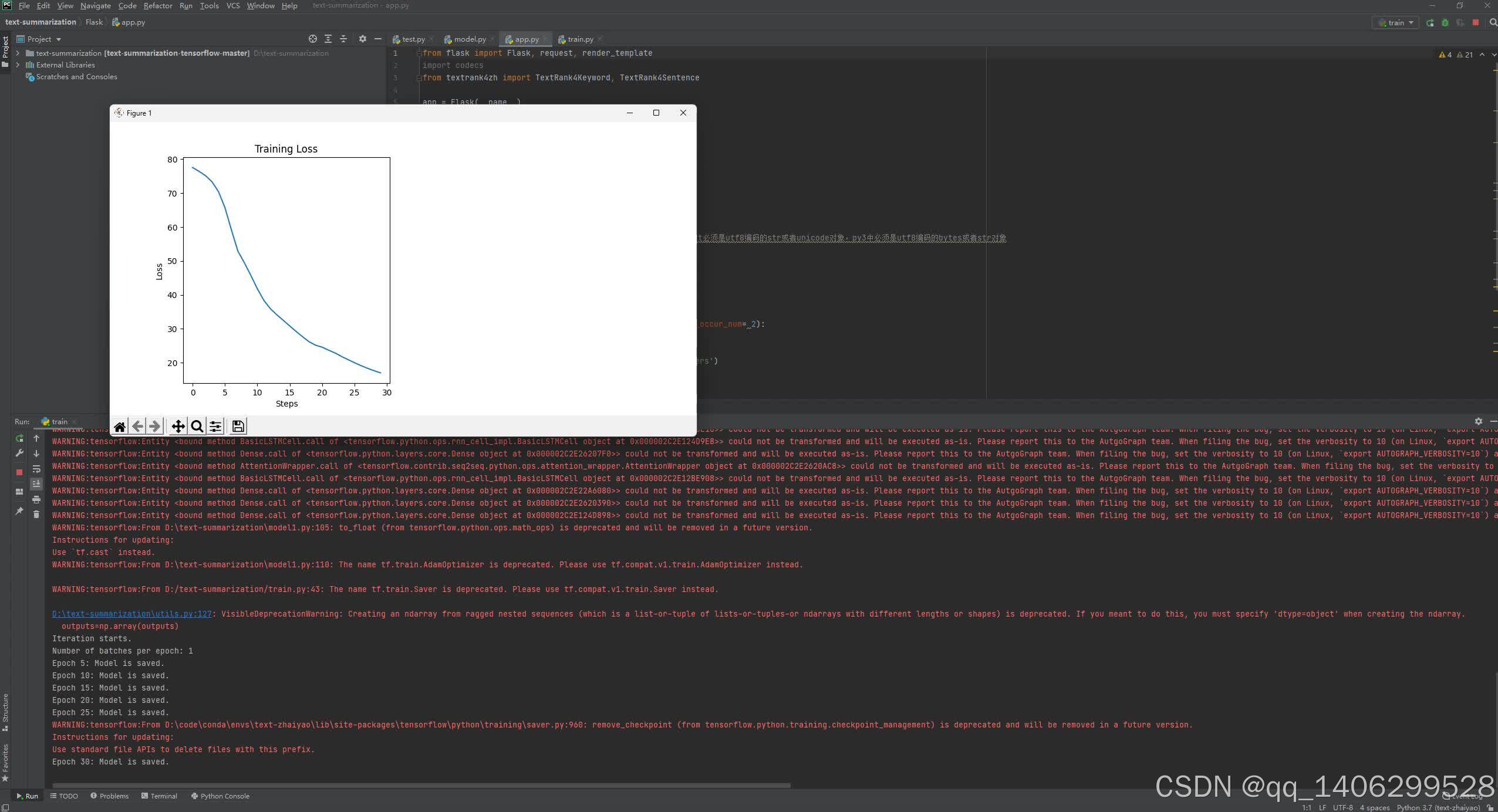This screenshot has width=1498, height=812.
Task: Collapse all items in Project panel
Action: (x=343, y=39)
